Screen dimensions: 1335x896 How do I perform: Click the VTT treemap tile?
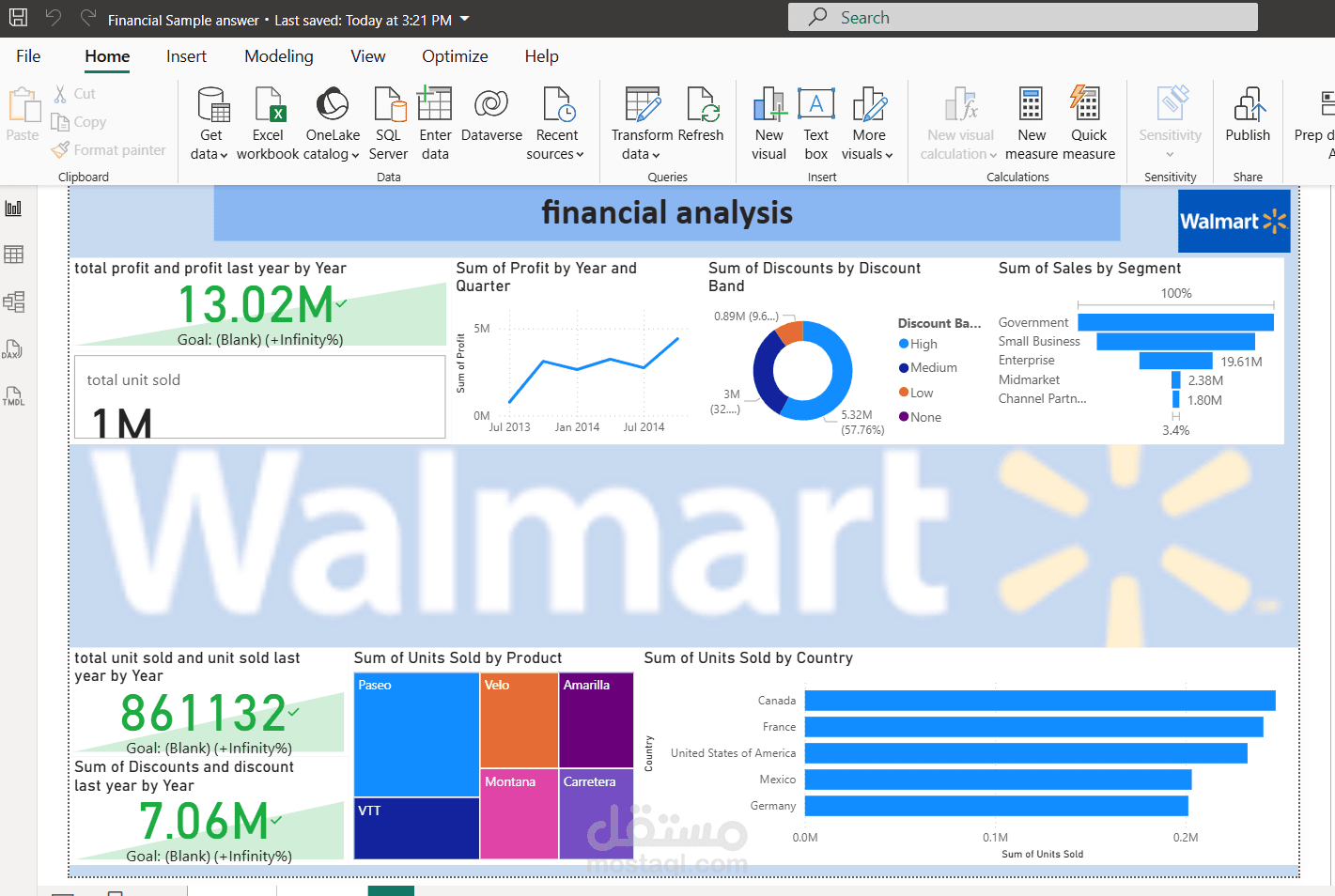(416, 828)
